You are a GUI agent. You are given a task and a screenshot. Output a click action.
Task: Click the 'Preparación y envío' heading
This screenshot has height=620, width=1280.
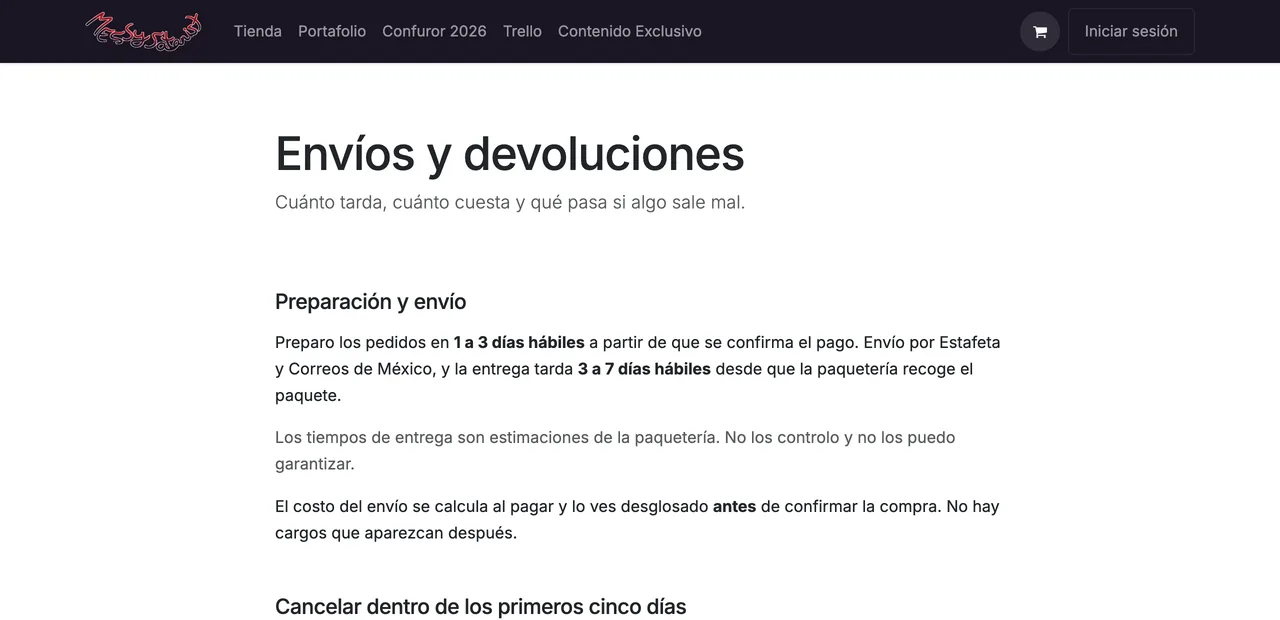click(371, 301)
